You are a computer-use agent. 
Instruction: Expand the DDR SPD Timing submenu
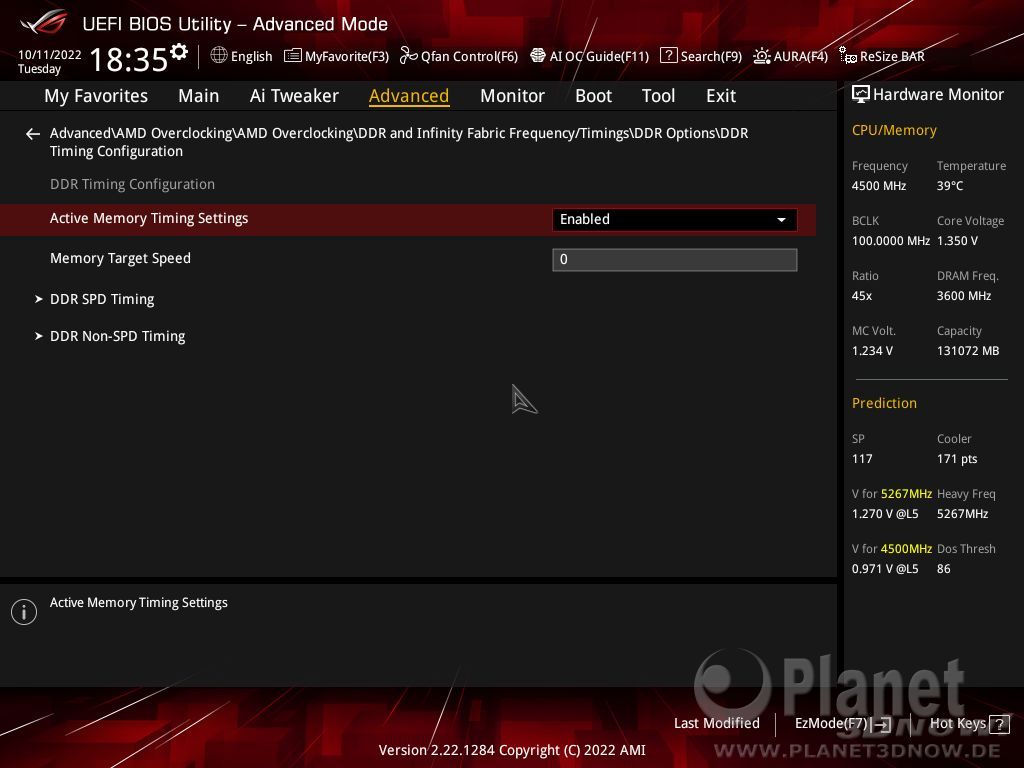(x=102, y=299)
